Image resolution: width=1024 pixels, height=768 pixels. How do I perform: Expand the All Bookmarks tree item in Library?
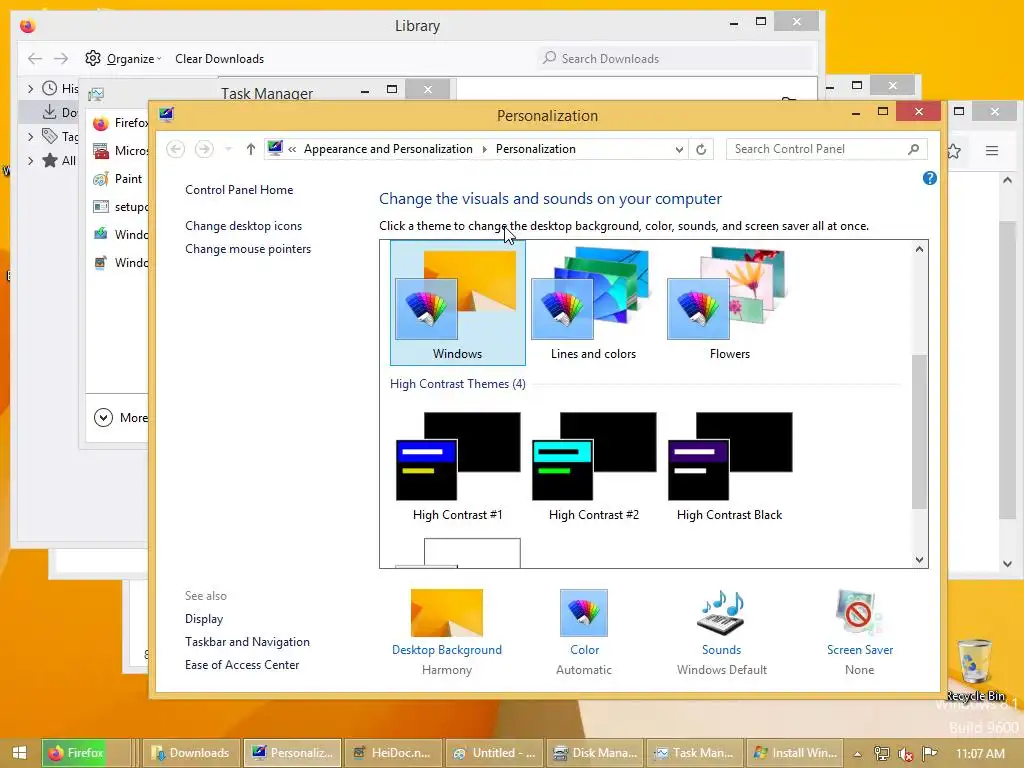(30, 161)
